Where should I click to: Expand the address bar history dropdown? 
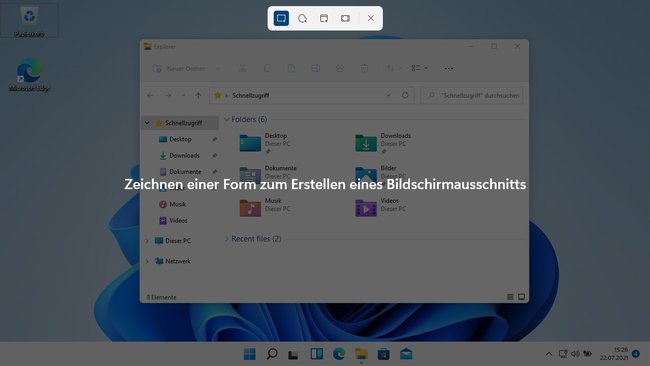pos(388,95)
